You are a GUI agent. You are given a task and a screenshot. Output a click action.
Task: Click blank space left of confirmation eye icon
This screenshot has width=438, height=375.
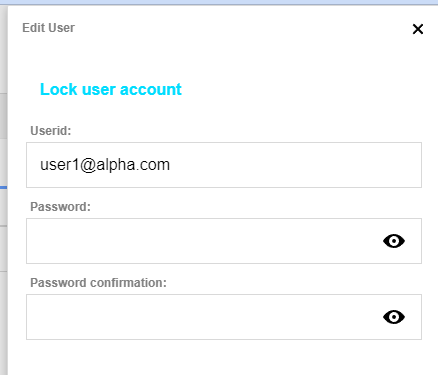pos(203,317)
